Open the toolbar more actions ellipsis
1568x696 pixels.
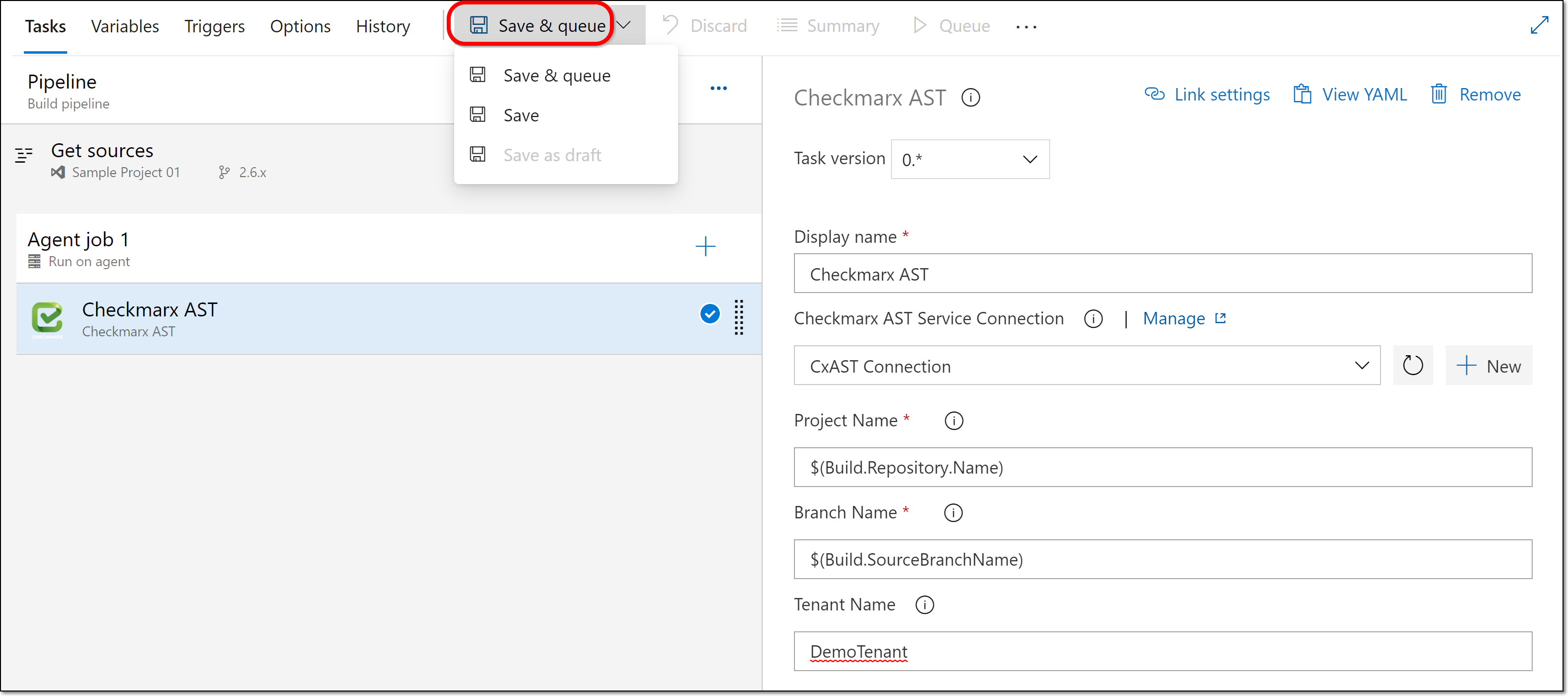point(1026,27)
